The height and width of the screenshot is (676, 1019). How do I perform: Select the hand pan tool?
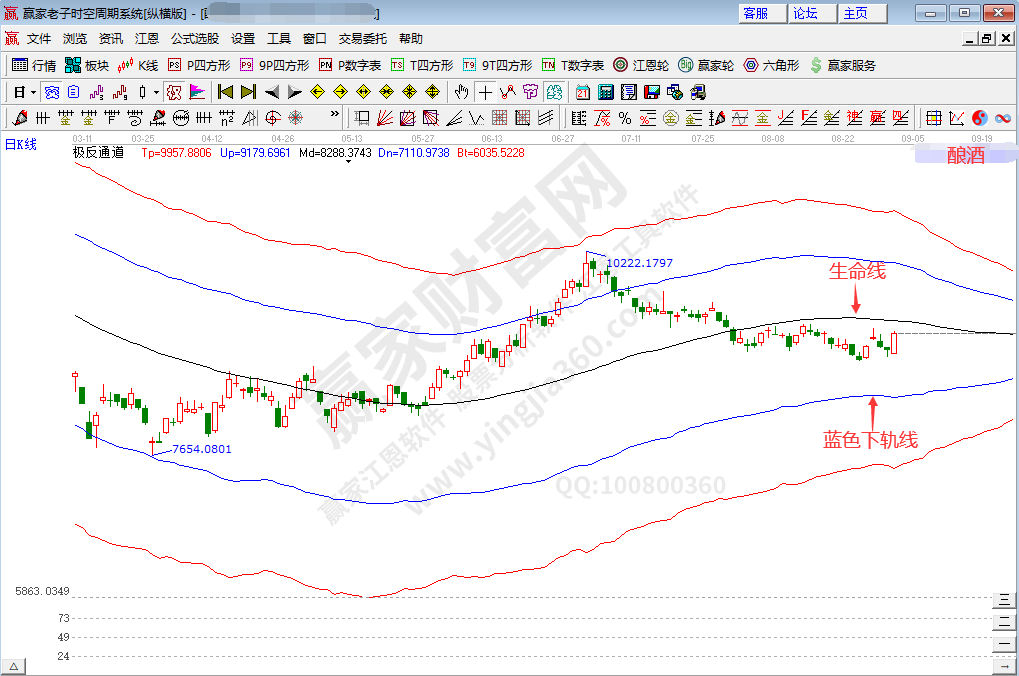coord(461,92)
